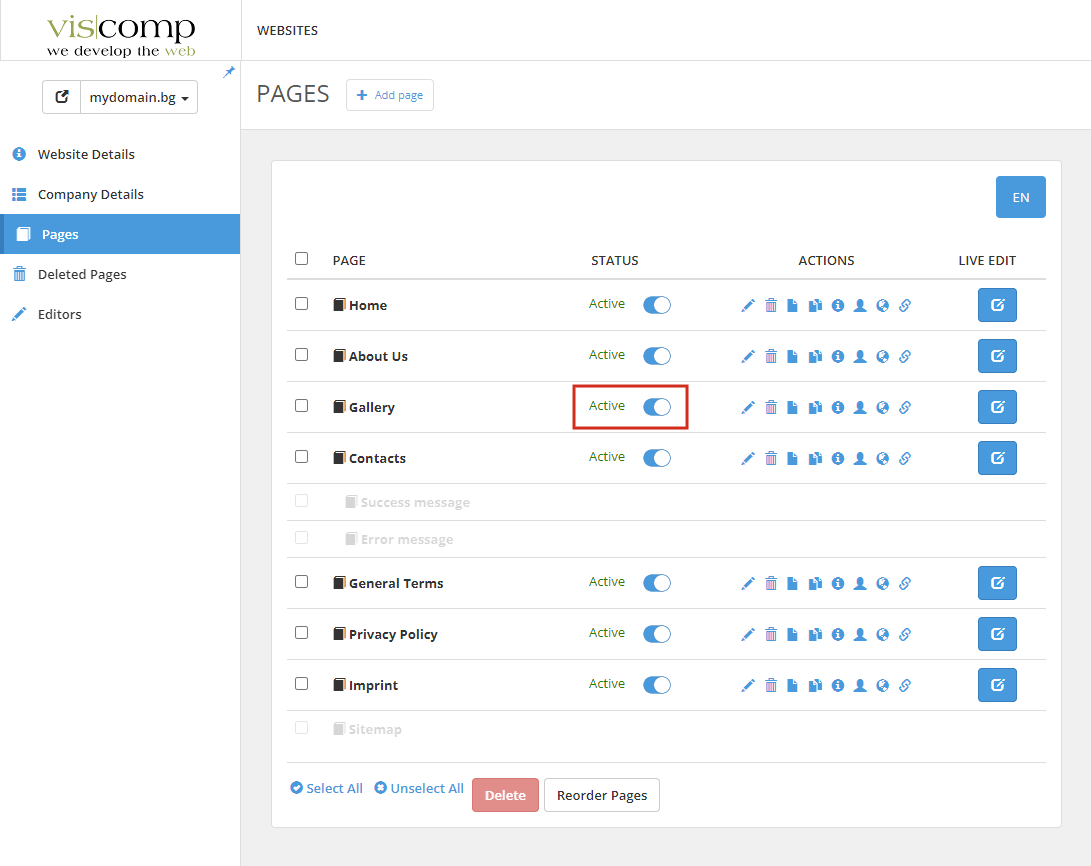Image resolution: width=1091 pixels, height=866 pixels.
Task: Open Live Edit for the Home page
Action: coord(996,305)
